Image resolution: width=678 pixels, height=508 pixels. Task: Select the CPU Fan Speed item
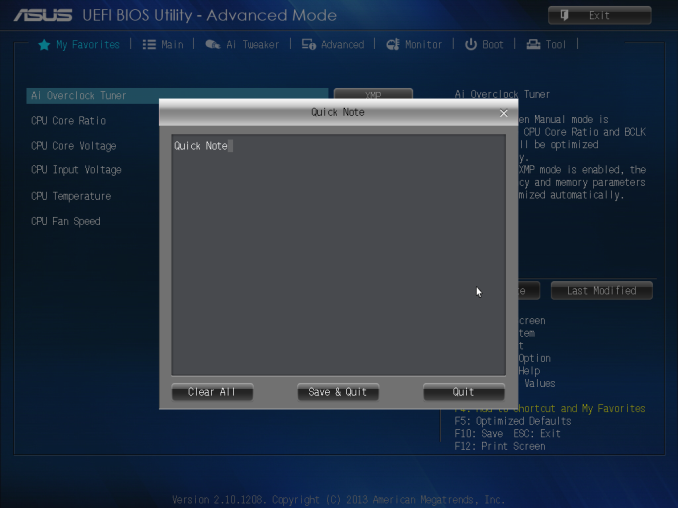pos(66,221)
